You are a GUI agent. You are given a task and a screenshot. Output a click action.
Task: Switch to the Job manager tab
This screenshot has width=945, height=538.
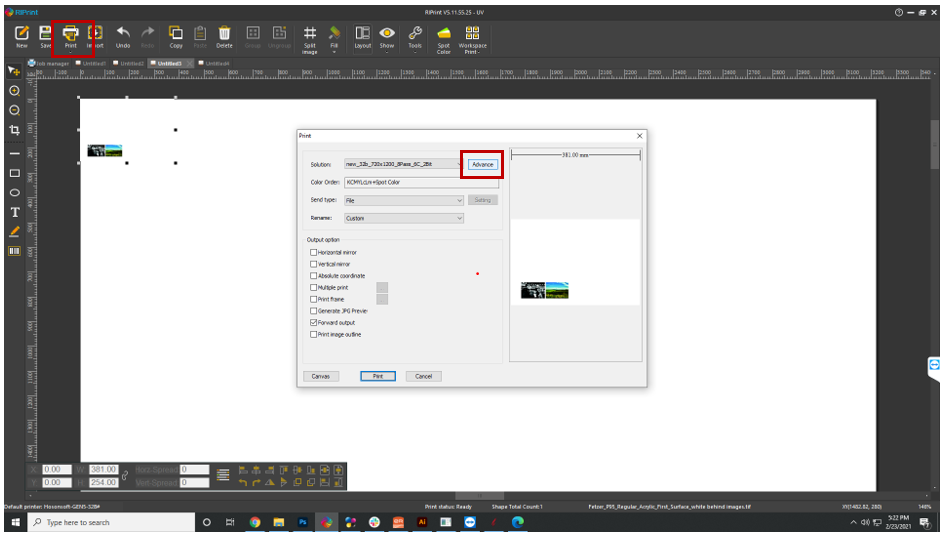coord(49,63)
